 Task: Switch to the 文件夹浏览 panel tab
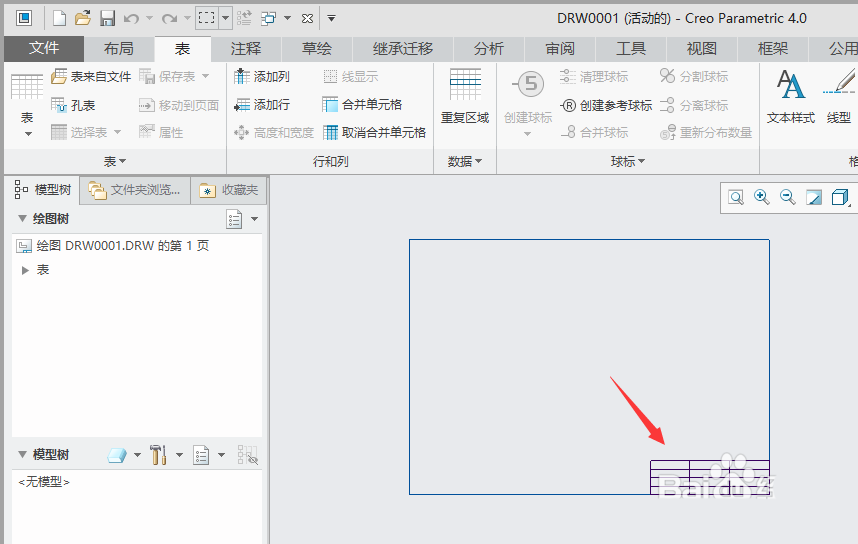(135, 189)
